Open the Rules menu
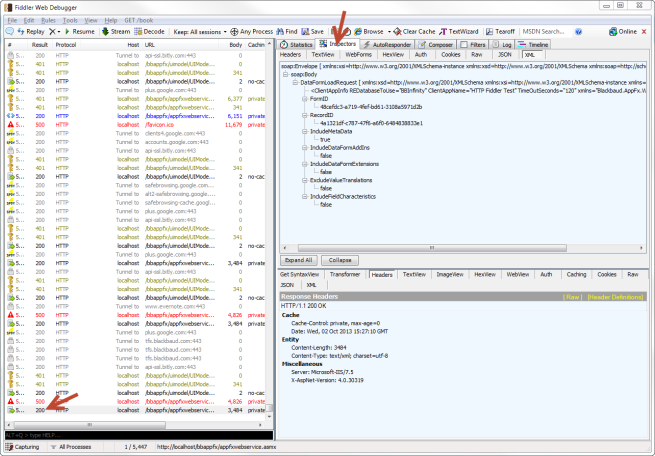The image size is (655, 456). (48, 20)
